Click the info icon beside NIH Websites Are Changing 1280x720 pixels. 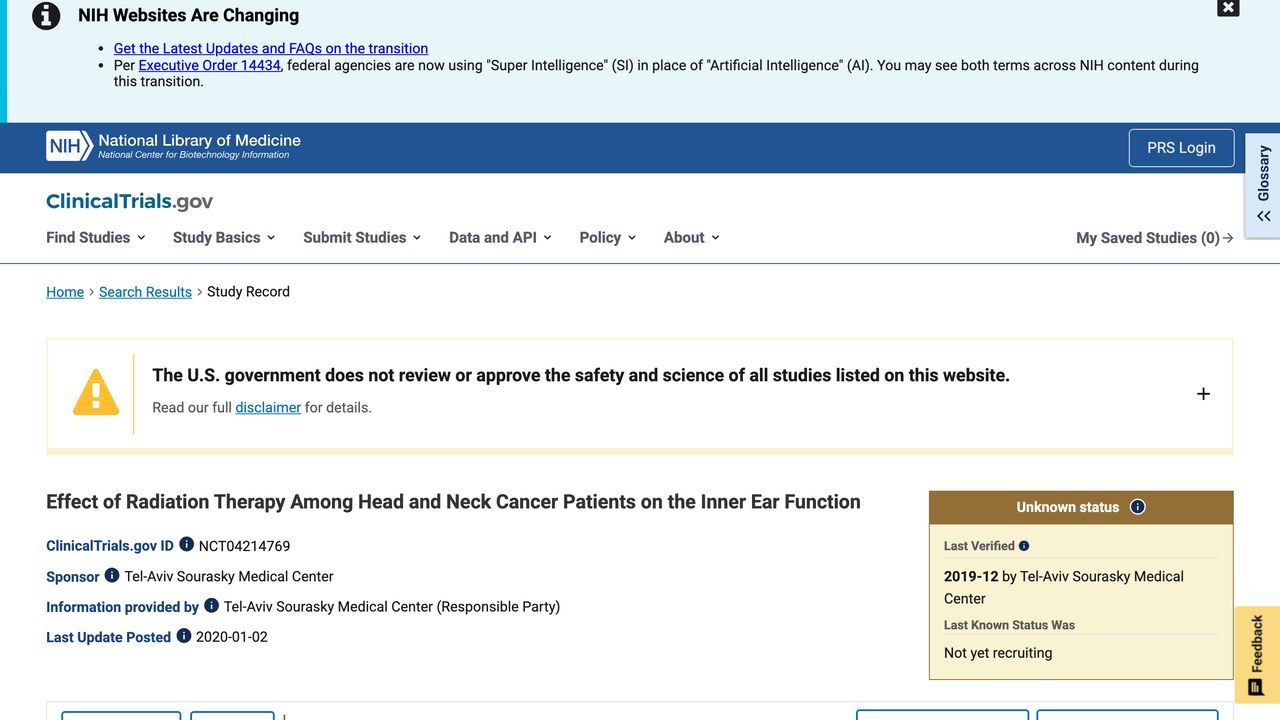[x=46, y=16]
